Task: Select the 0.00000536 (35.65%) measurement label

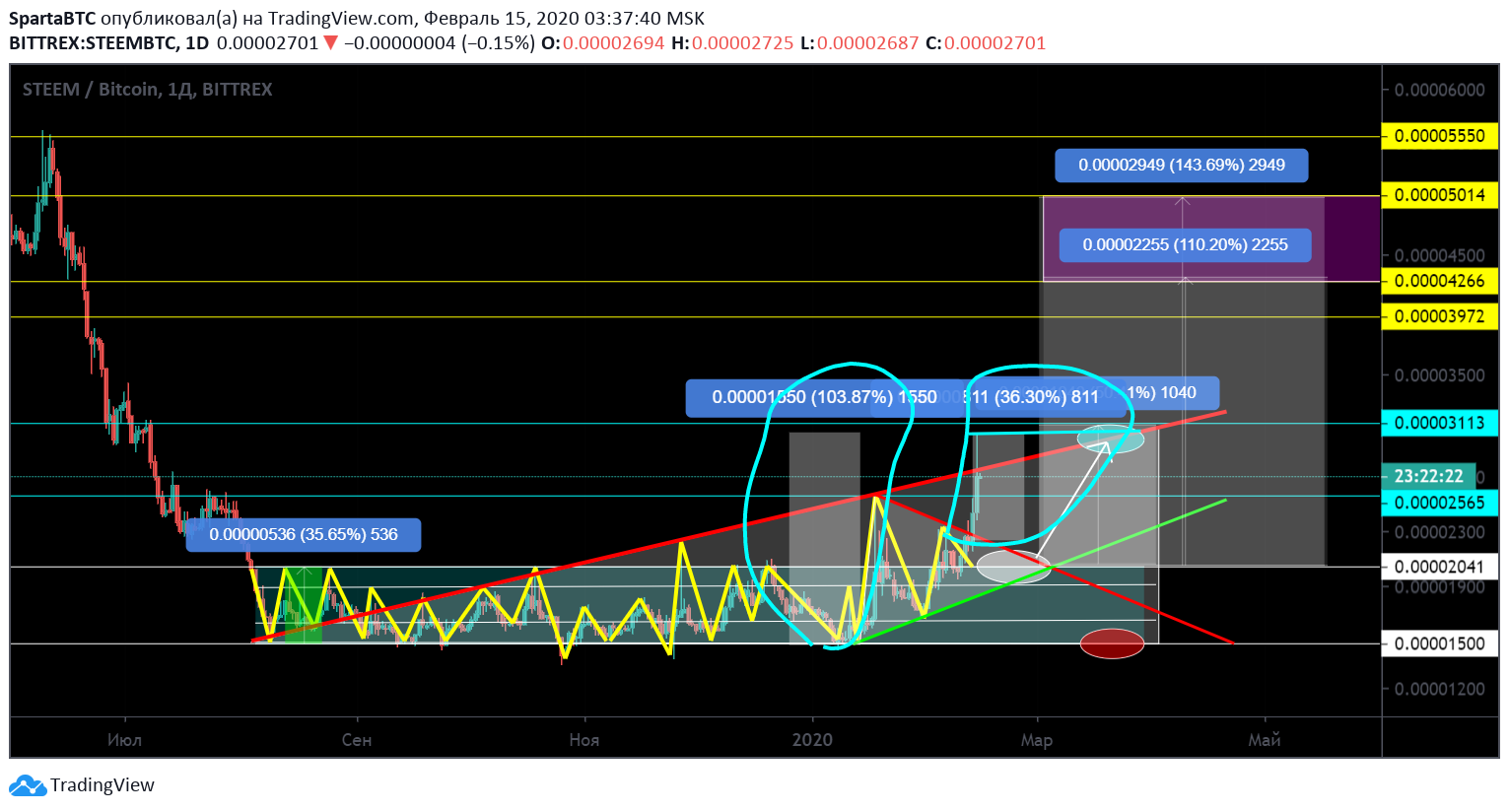Action: 304,535
